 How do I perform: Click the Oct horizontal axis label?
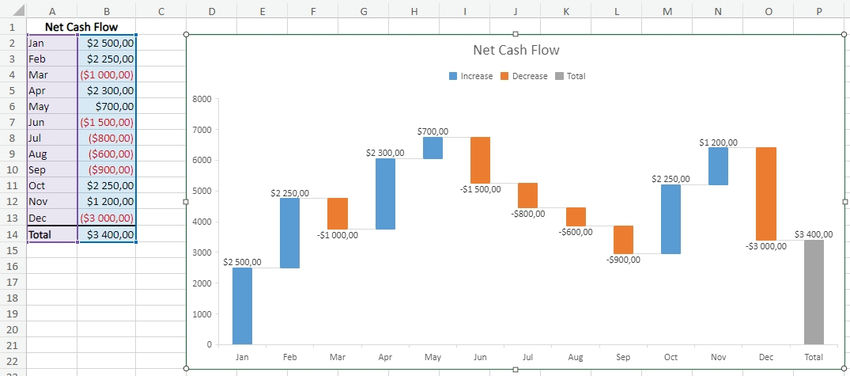[x=671, y=357]
